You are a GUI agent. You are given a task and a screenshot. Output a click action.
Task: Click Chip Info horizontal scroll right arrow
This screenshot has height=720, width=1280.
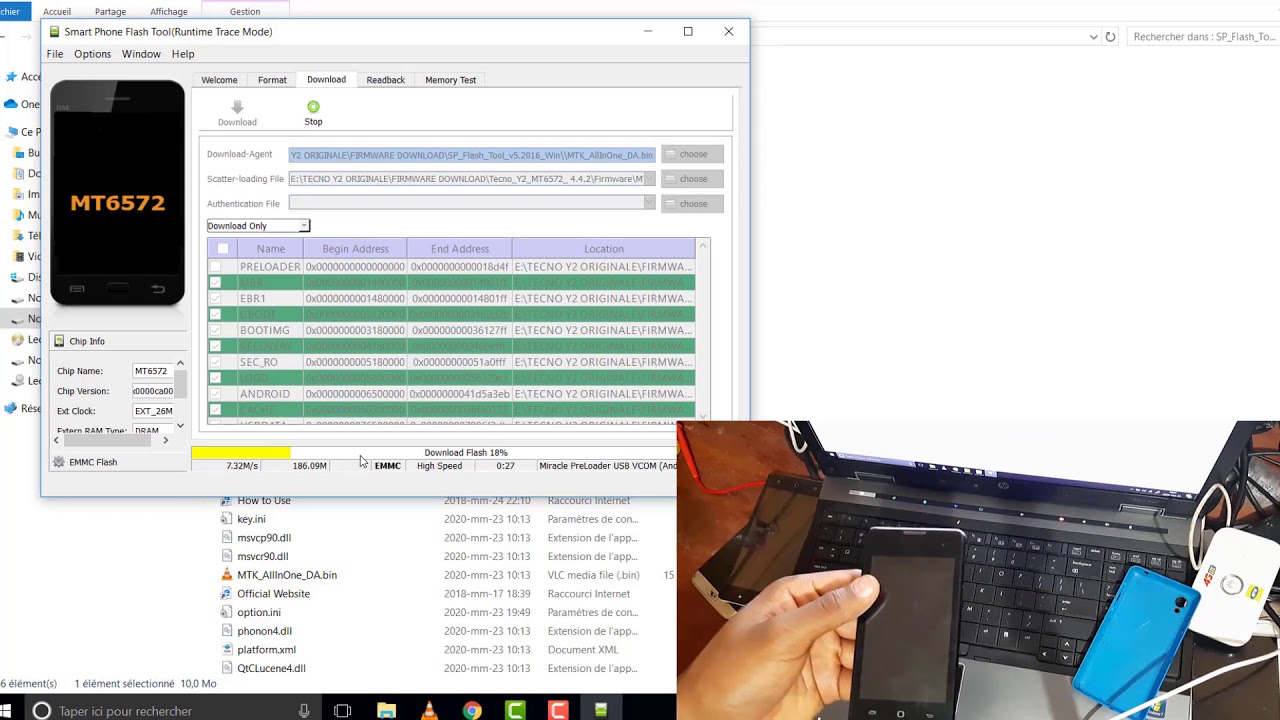click(x=166, y=440)
